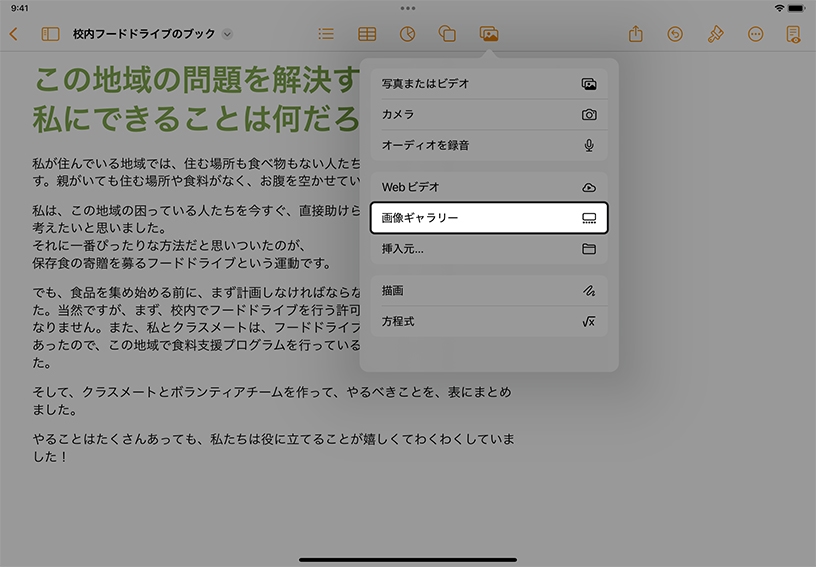Close the media insert menu icon

489,34
